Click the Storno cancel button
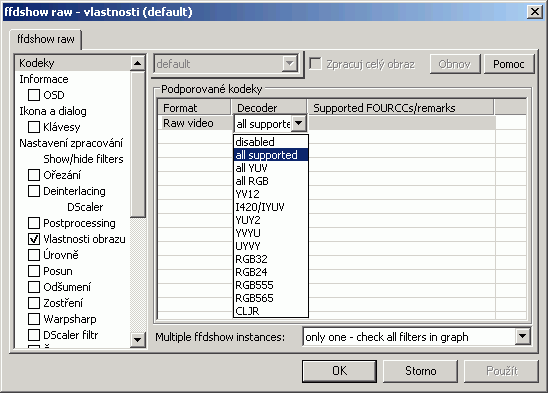 click(x=420, y=371)
